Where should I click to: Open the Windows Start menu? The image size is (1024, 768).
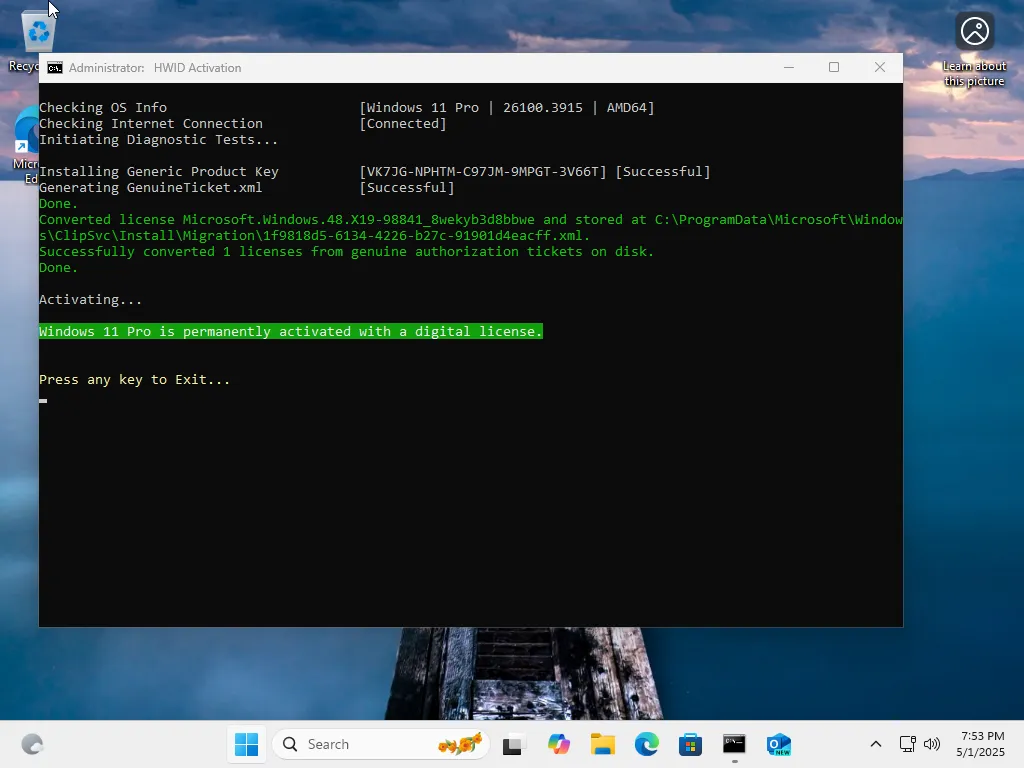(x=246, y=744)
